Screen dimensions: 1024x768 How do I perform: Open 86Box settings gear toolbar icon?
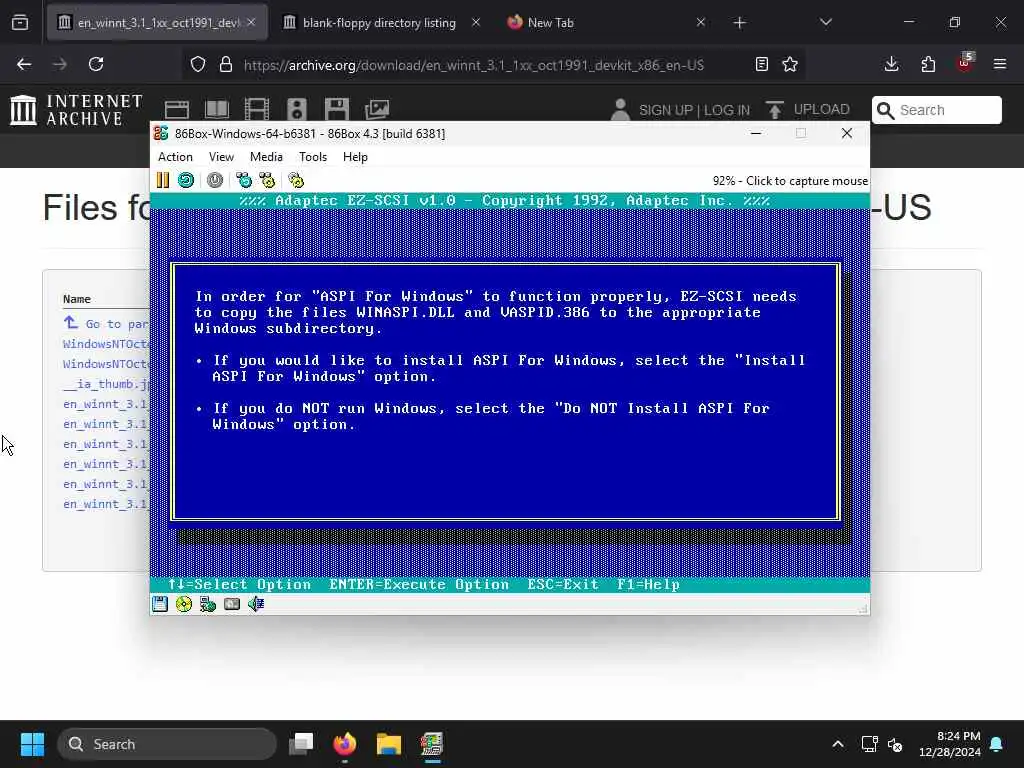click(x=296, y=180)
